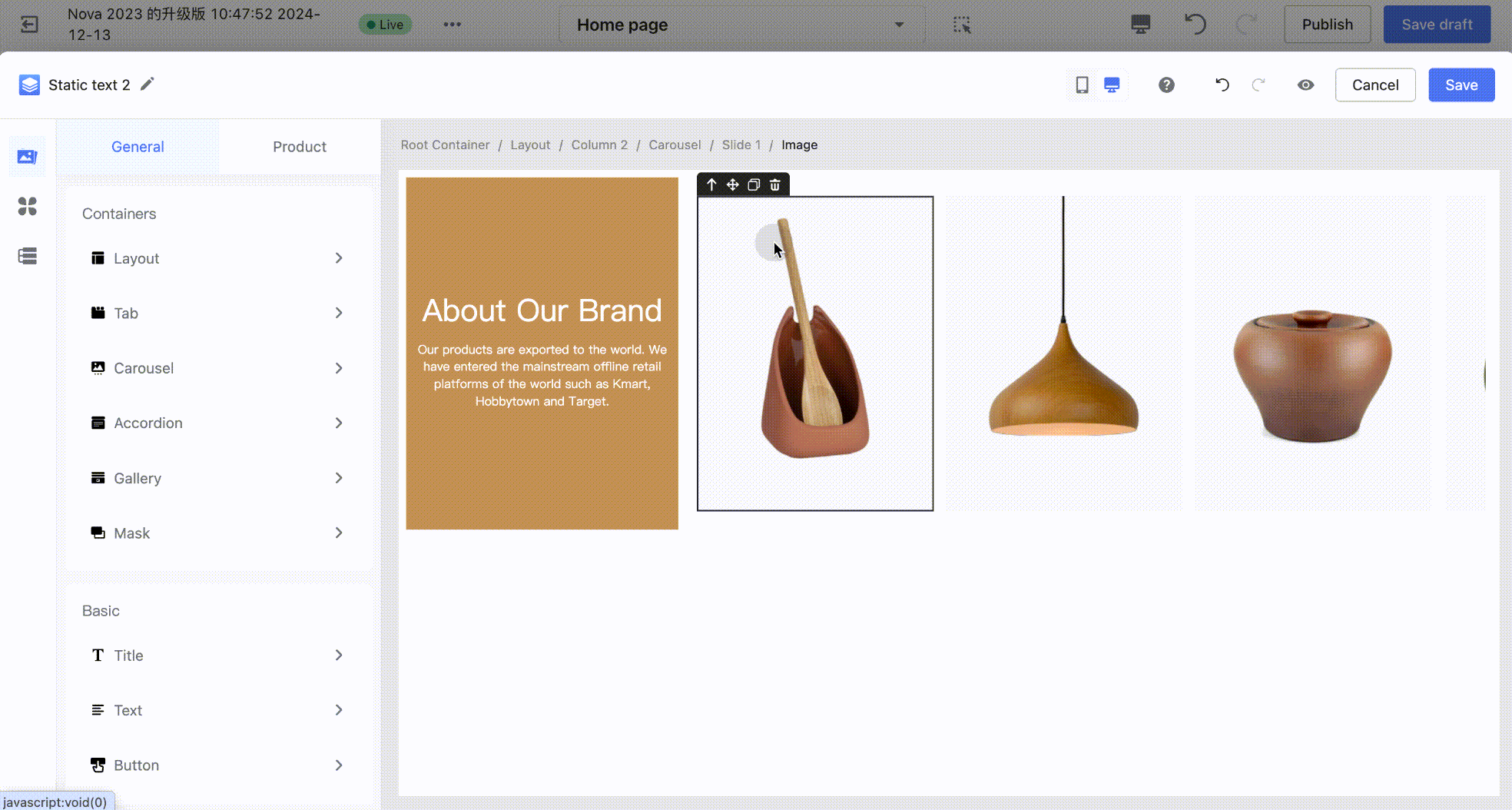Click the pencil icon to rename Static text 2
Image resolution: width=1512 pixels, height=810 pixels.
pyautogui.click(x=148, y=84)
